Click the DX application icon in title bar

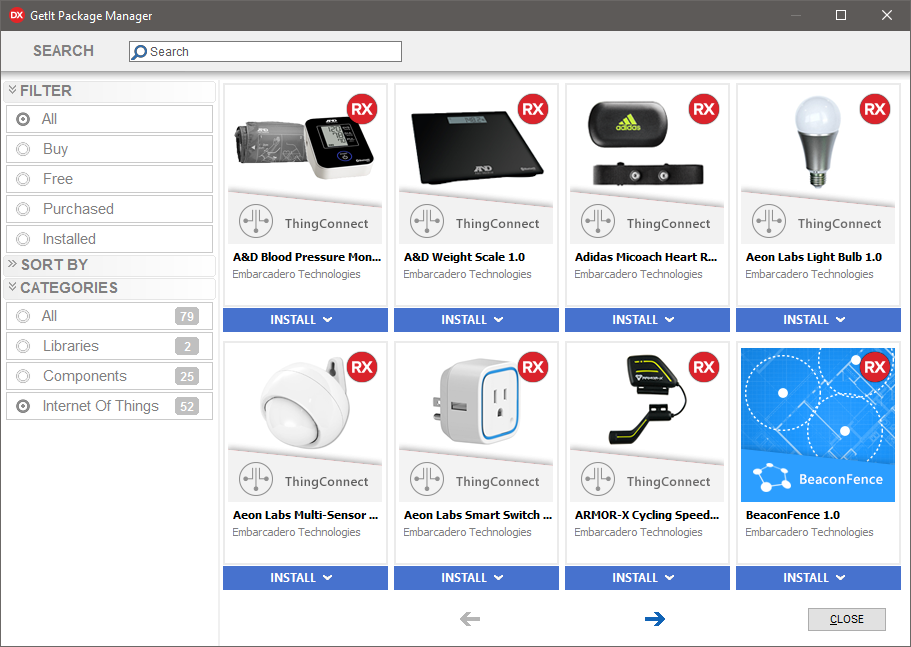click(x=17, y=15)
